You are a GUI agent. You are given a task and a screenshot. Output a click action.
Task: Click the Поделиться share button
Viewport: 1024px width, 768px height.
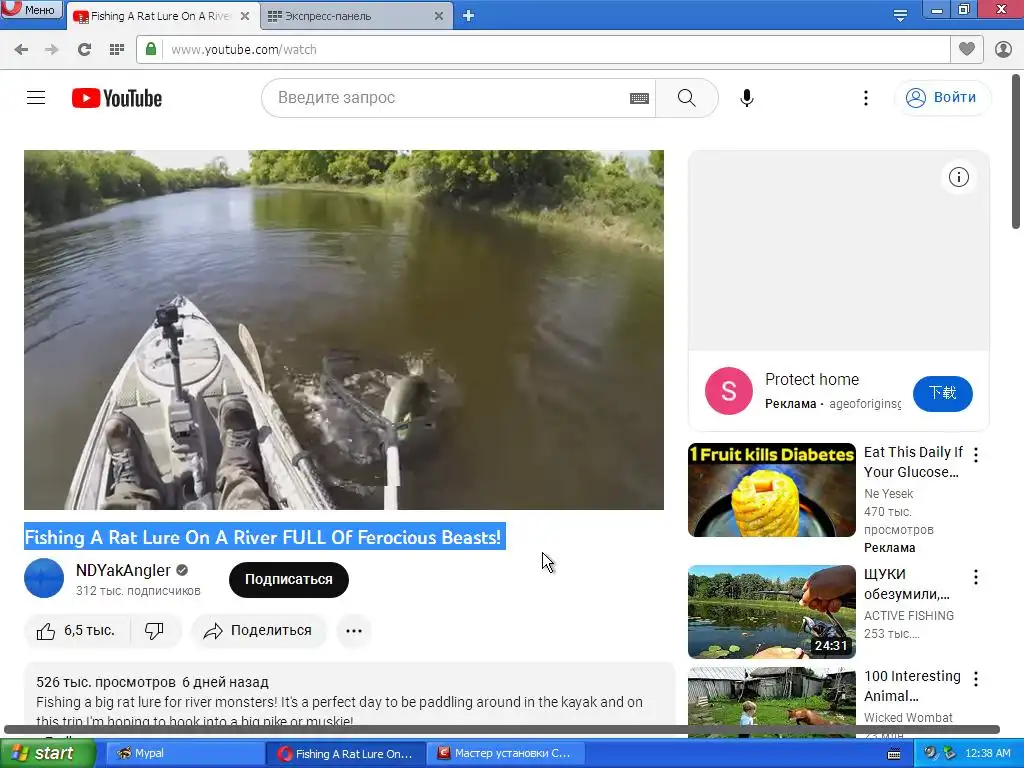pos(259,631)
